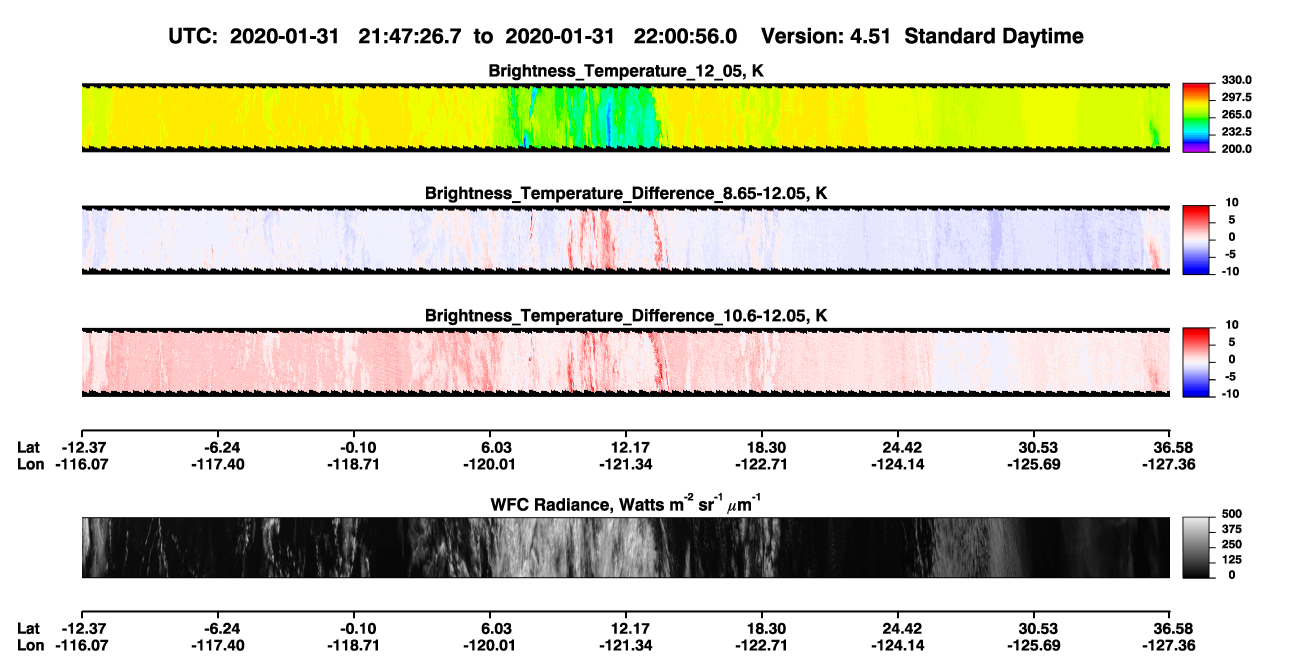Click Lat '24.42' on axis under 10.6-12.05 panel
This screenshot has height=667, width=1300.
click(x=897, y=448)
